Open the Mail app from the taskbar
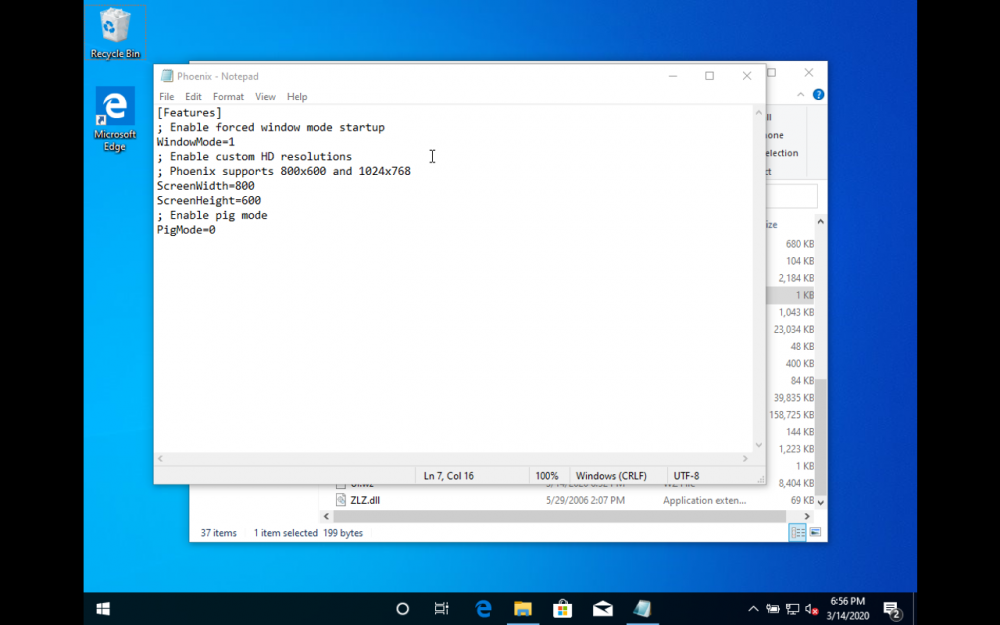Screen dimensions: 1000x625 click(602, 608)
